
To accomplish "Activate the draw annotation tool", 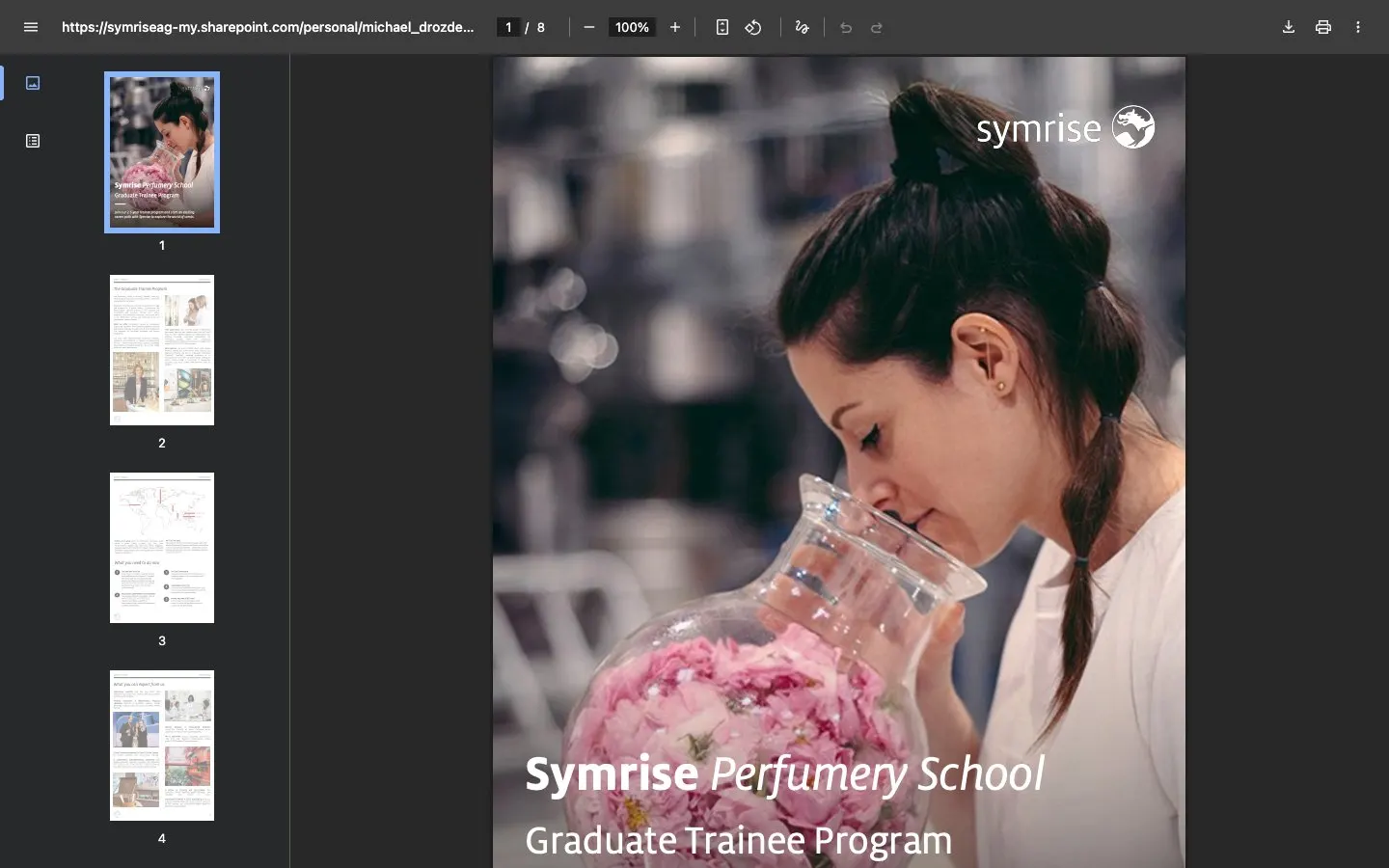I will pyautogui.click(x=802, y=27).
